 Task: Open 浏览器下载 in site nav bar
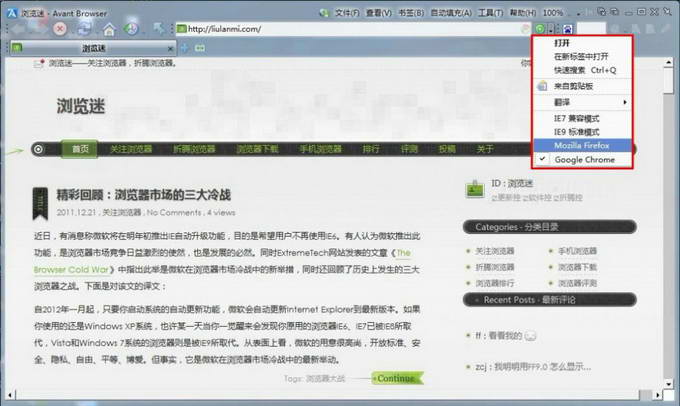(x=257, y=149)
